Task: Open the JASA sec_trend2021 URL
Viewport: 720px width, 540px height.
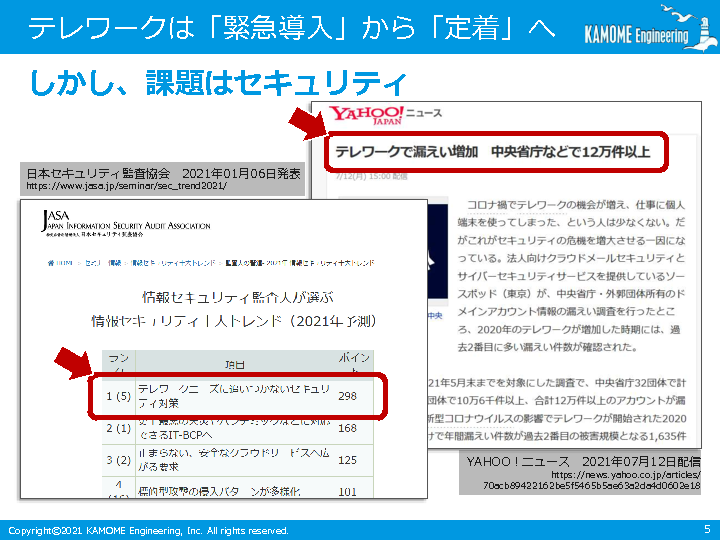Action: point(126,186)
